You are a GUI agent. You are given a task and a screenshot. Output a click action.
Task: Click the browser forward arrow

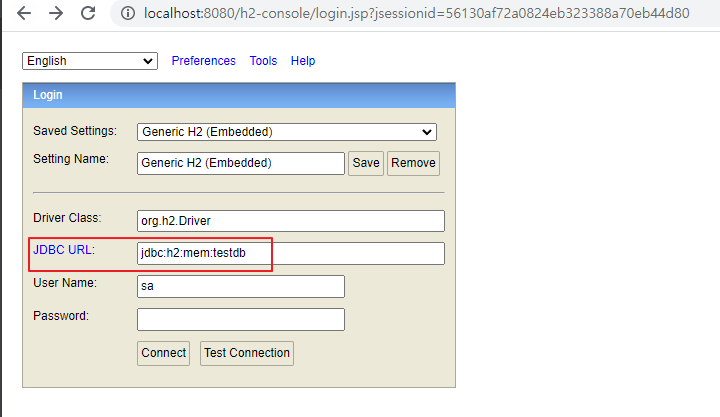(56, 13)
